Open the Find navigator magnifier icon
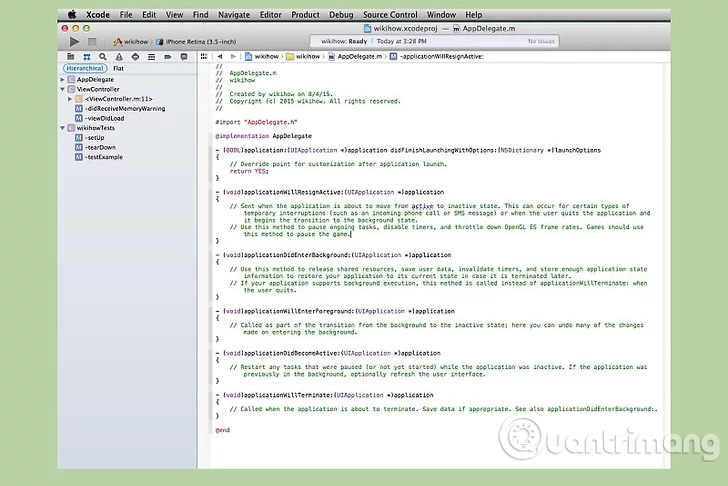Screen dimensions: 728x486 [103, 57]
